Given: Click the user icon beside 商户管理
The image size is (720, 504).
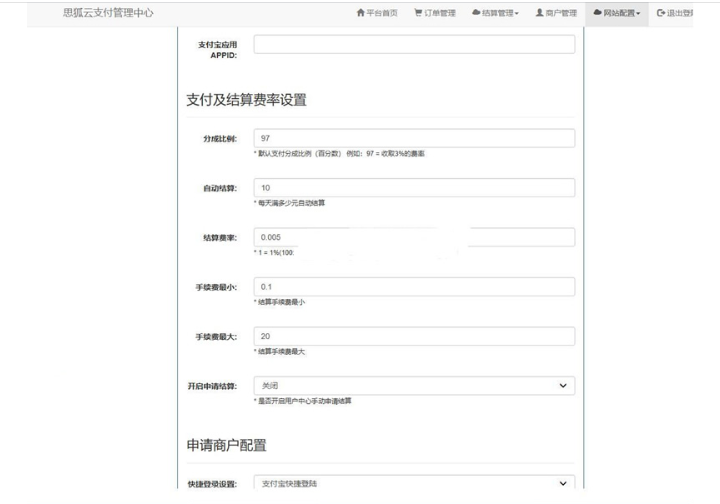Looking at the screenshot, I should click(540, 13).
